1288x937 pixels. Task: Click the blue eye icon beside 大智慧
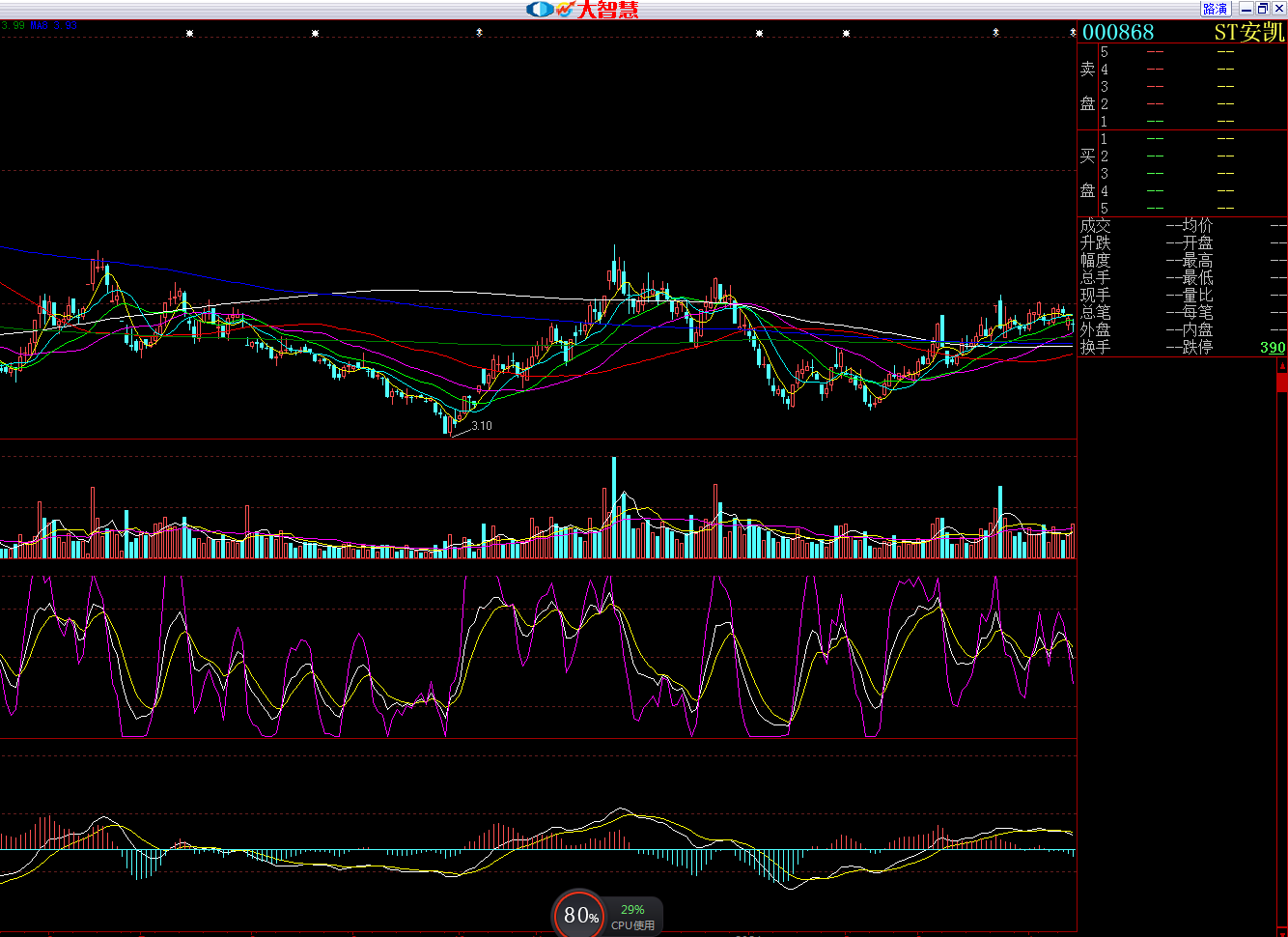539,10
